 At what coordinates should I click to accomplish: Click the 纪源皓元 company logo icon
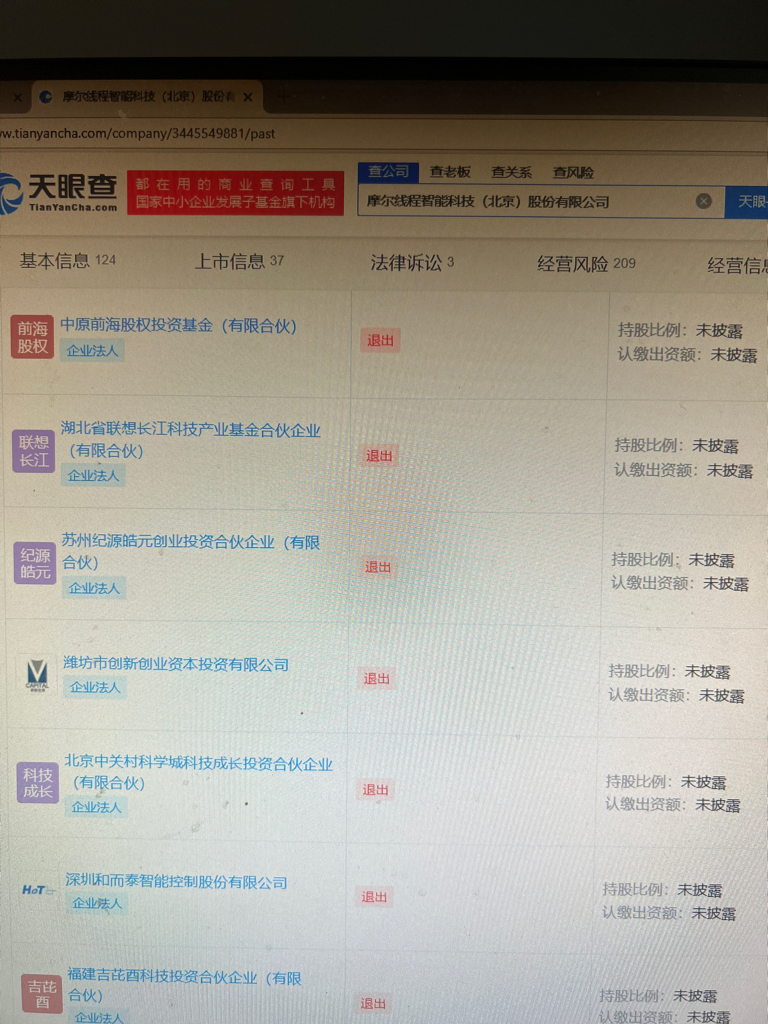click(35, 563)
